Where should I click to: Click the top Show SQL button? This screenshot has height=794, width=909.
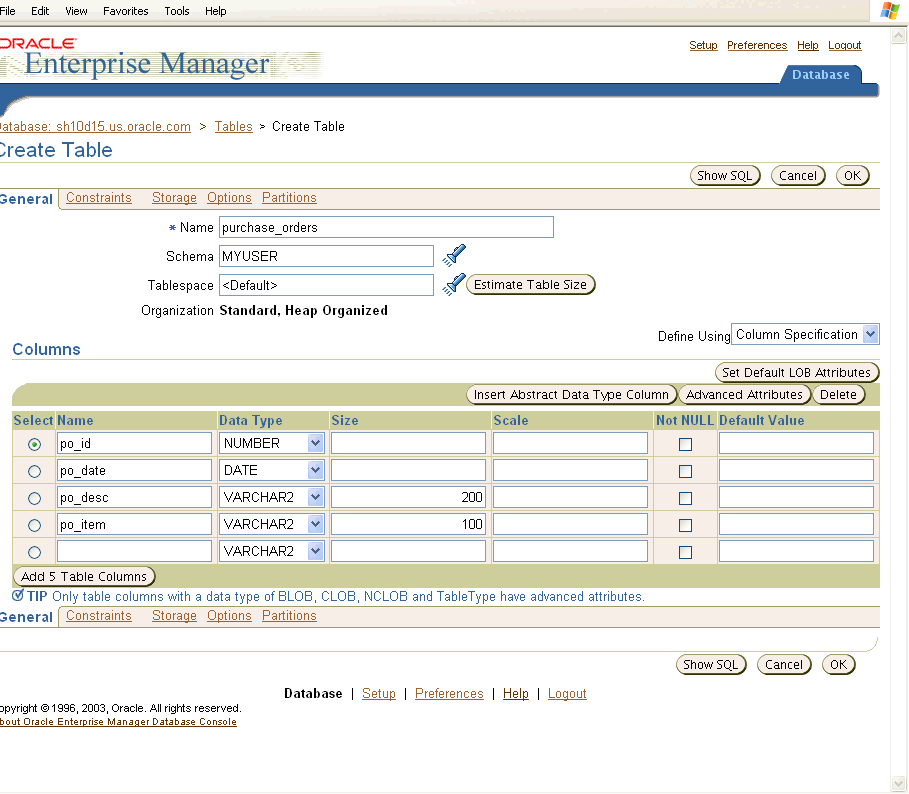tap(725, 176)
